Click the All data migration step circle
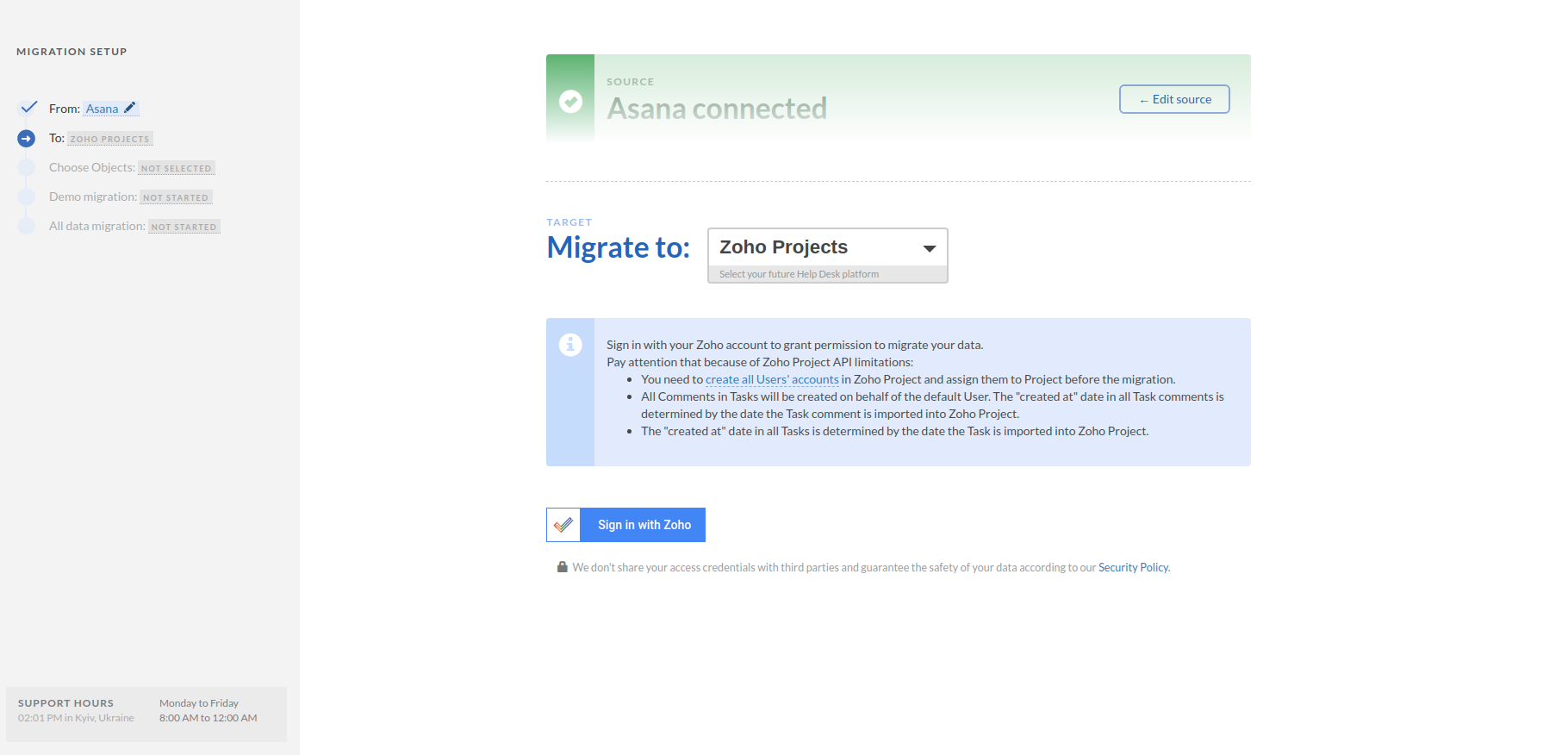The height and width of the screenshot is (755, 1568). [x=27, y=227]
